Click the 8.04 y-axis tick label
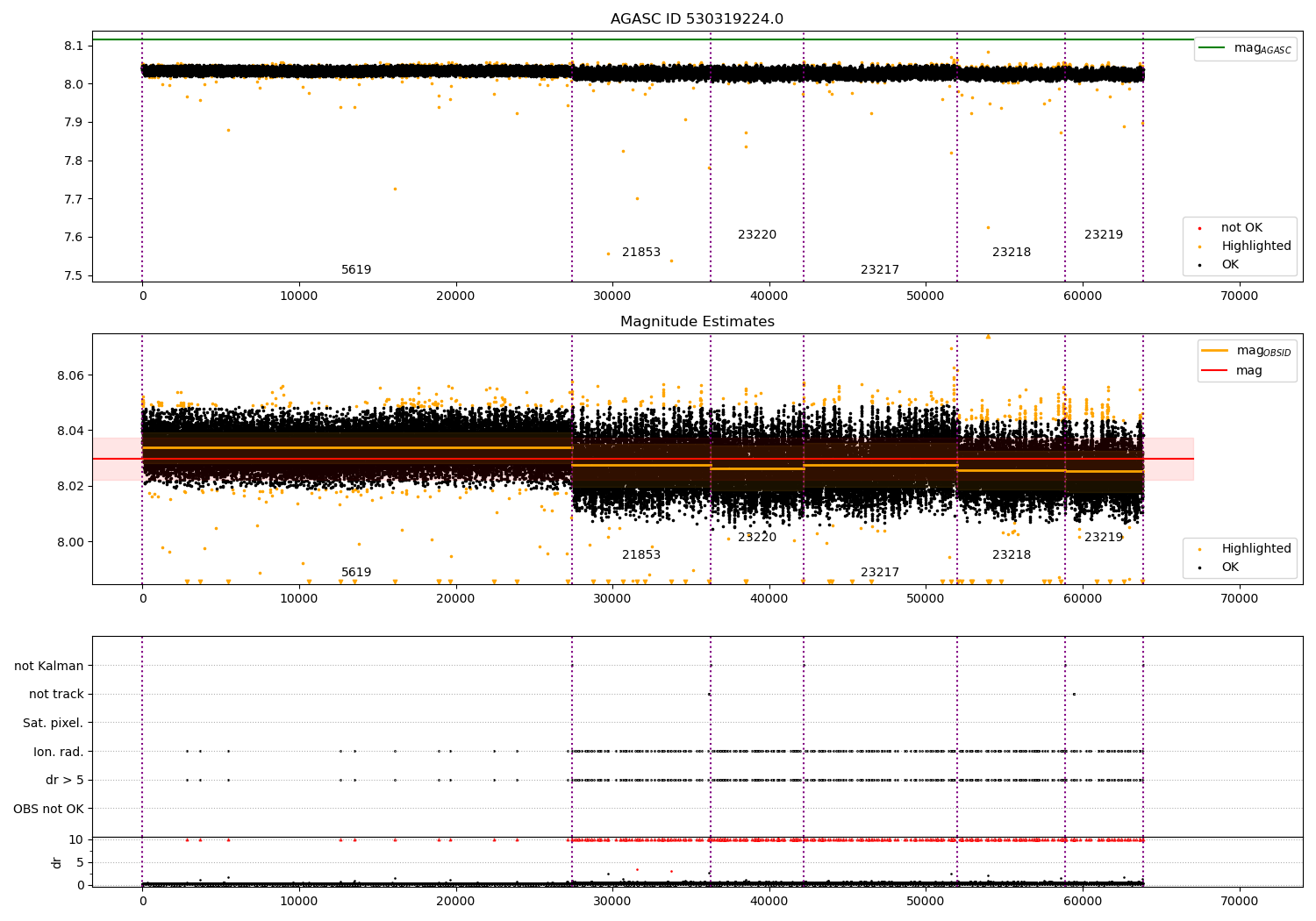1316x921 pixels. [x=70, y=431]
